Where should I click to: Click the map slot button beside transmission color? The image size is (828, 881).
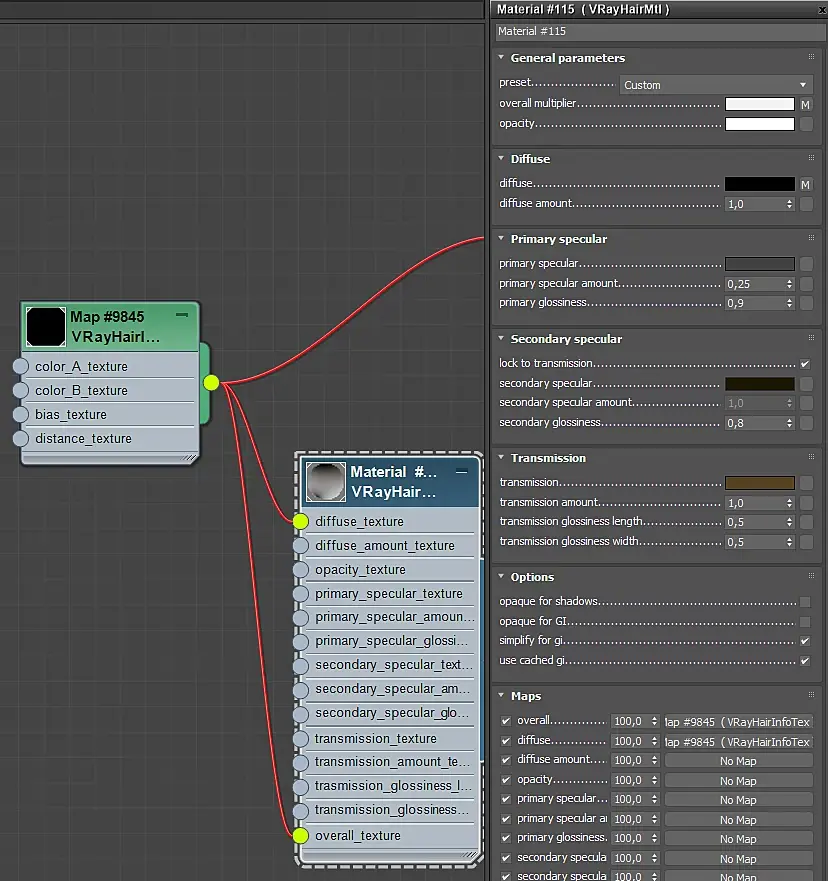(806, 483)
